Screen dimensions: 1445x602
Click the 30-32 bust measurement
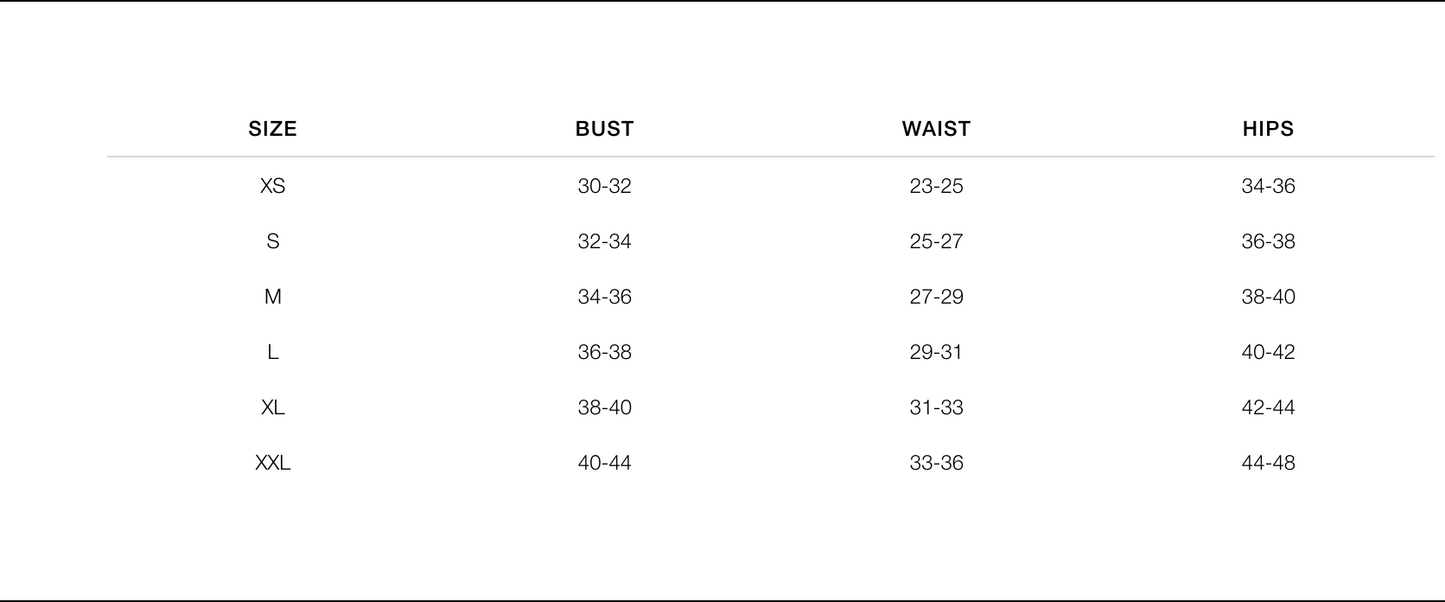point(604,186)
